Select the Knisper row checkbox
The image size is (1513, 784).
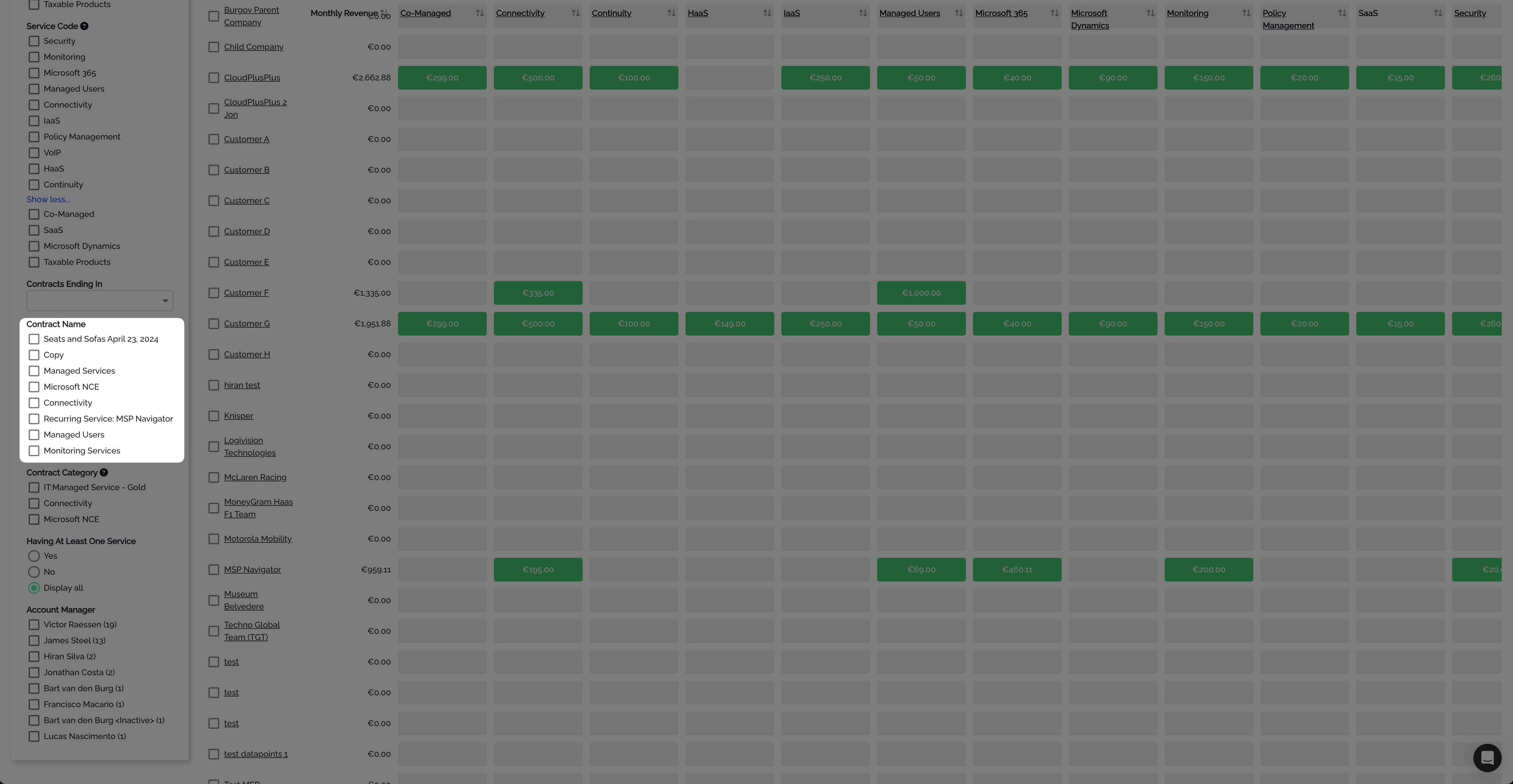214,416
